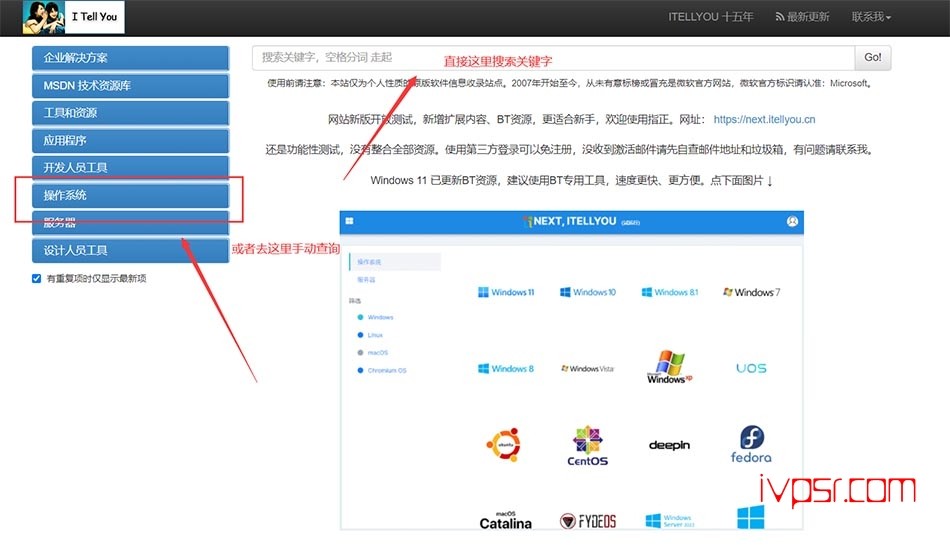Viewport: 950px width, 545px height.
Task: Select the Linux filter radio
Action: coord(360,335)
